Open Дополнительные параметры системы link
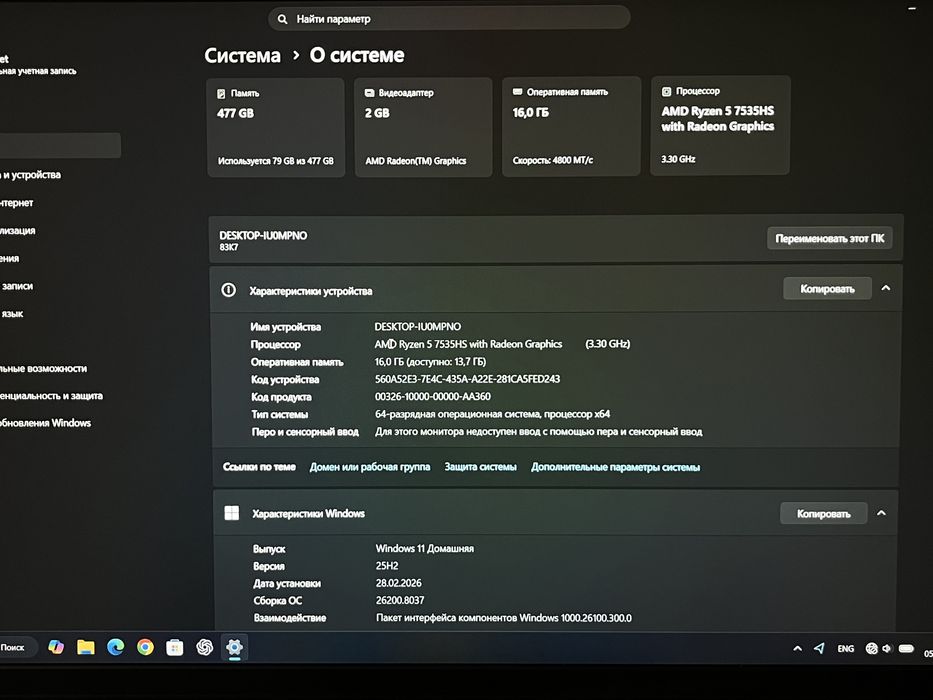 click(x=615, y=467)
